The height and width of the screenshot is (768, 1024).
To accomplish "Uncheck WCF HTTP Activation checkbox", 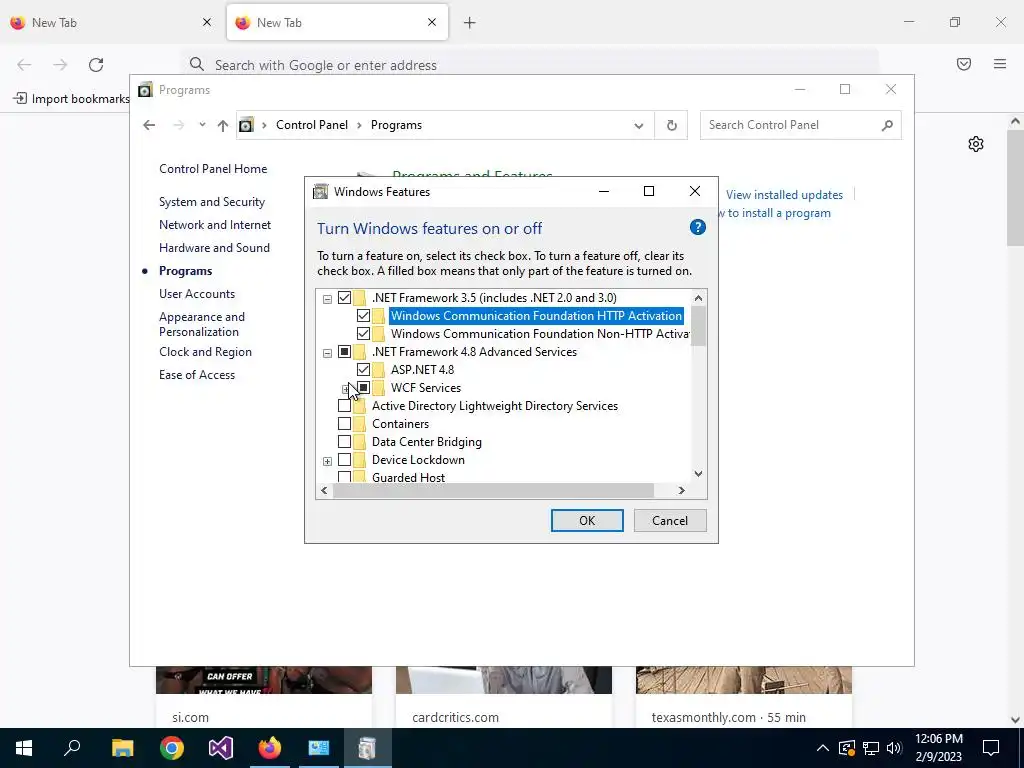I will 363,316.
